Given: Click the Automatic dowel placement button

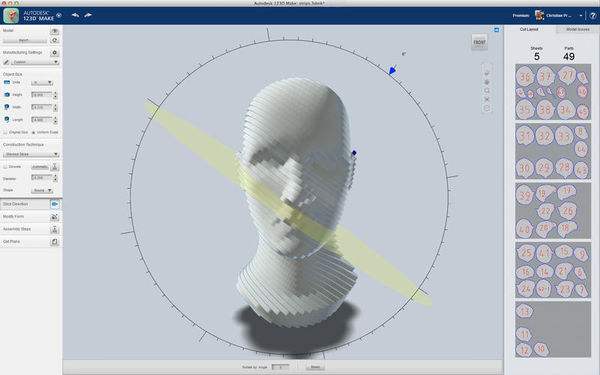Looking at the screenshot, I should 40,166.
